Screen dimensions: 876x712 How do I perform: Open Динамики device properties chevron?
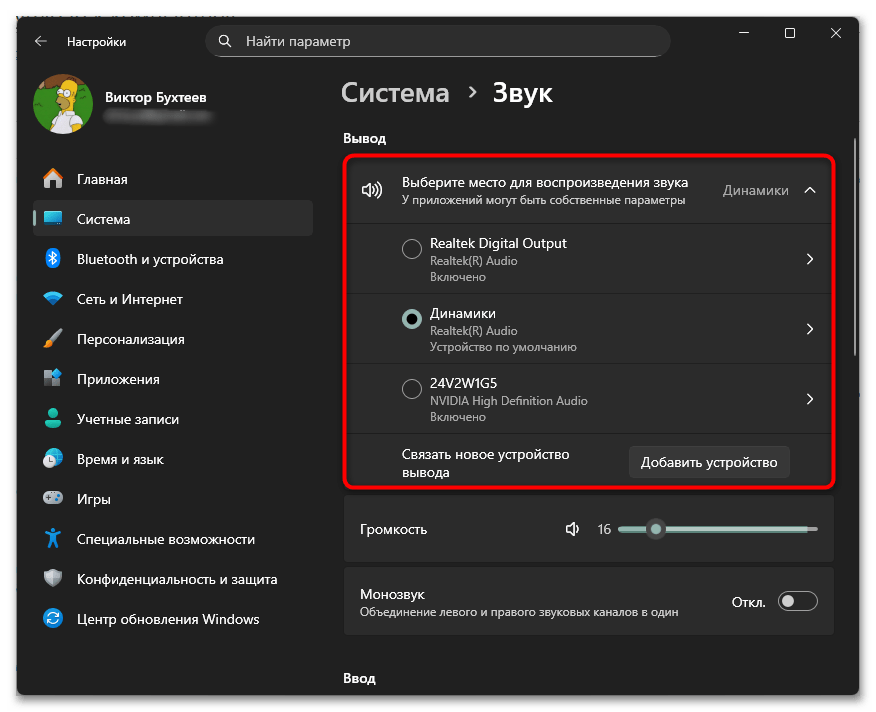point(810,329)
